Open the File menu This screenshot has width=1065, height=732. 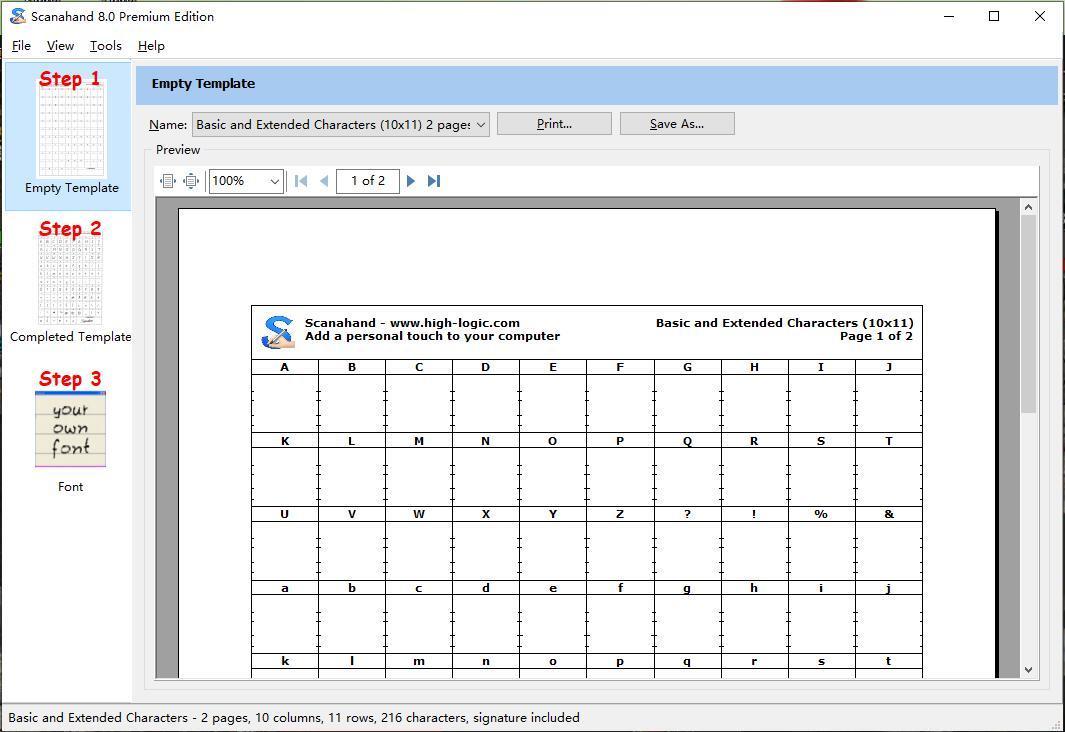pos(20,46)
